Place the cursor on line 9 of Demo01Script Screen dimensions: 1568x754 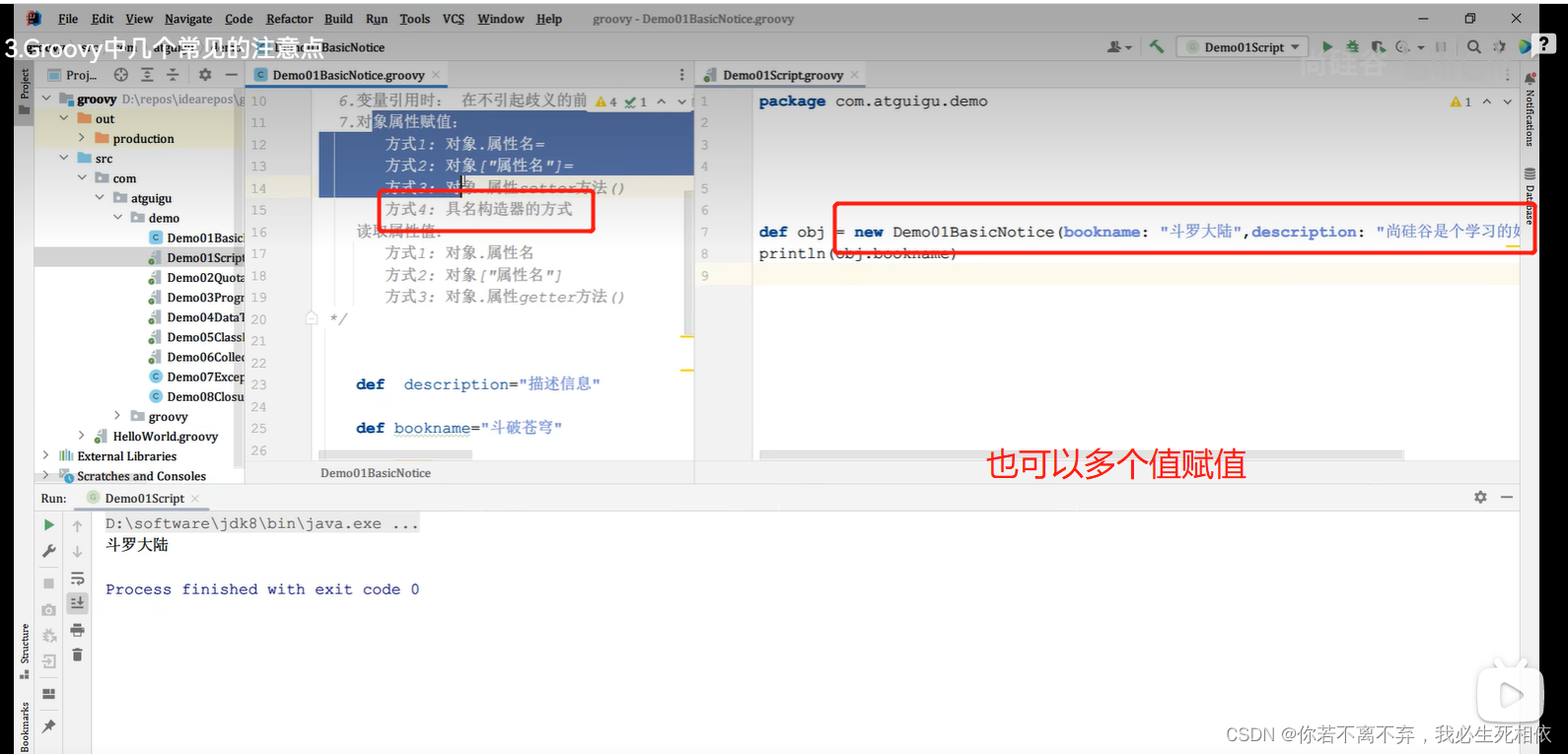click(1135, 275)
